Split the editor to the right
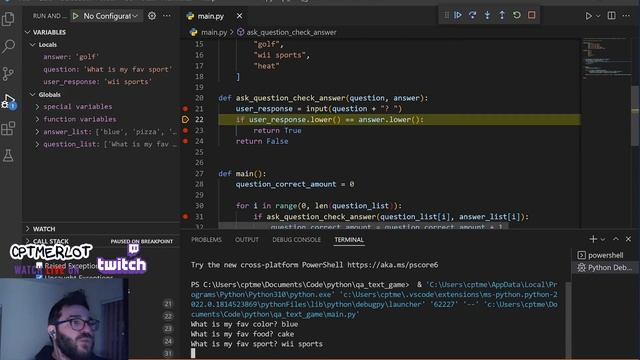640x360 pixels. tap(611, 16)
